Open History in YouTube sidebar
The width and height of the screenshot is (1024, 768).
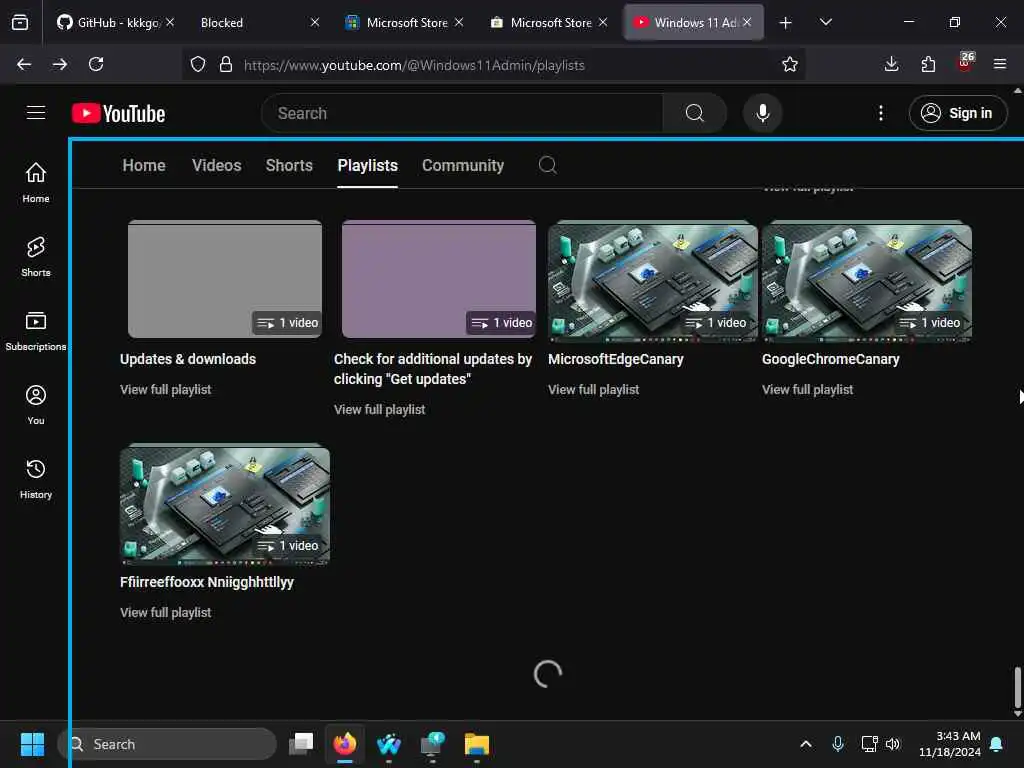[x=36, y=479]
